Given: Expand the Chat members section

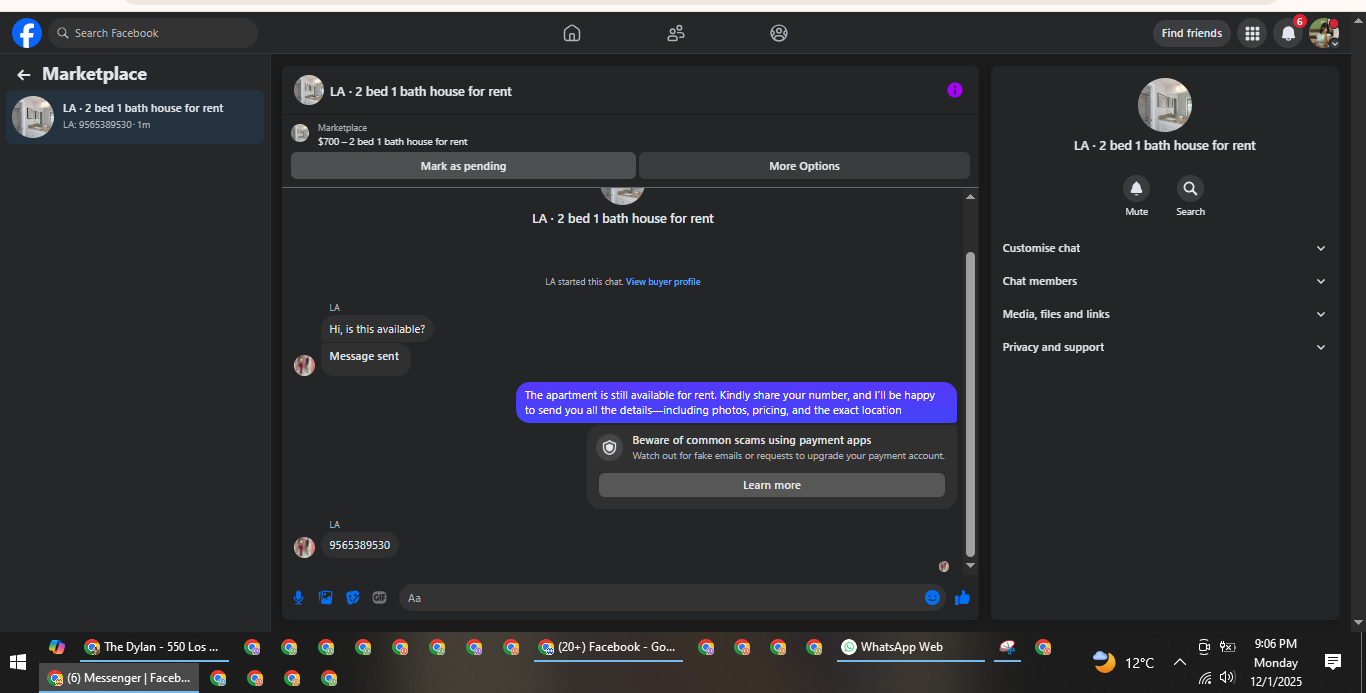Looking at the screenshot, I should click(1164, 281).
